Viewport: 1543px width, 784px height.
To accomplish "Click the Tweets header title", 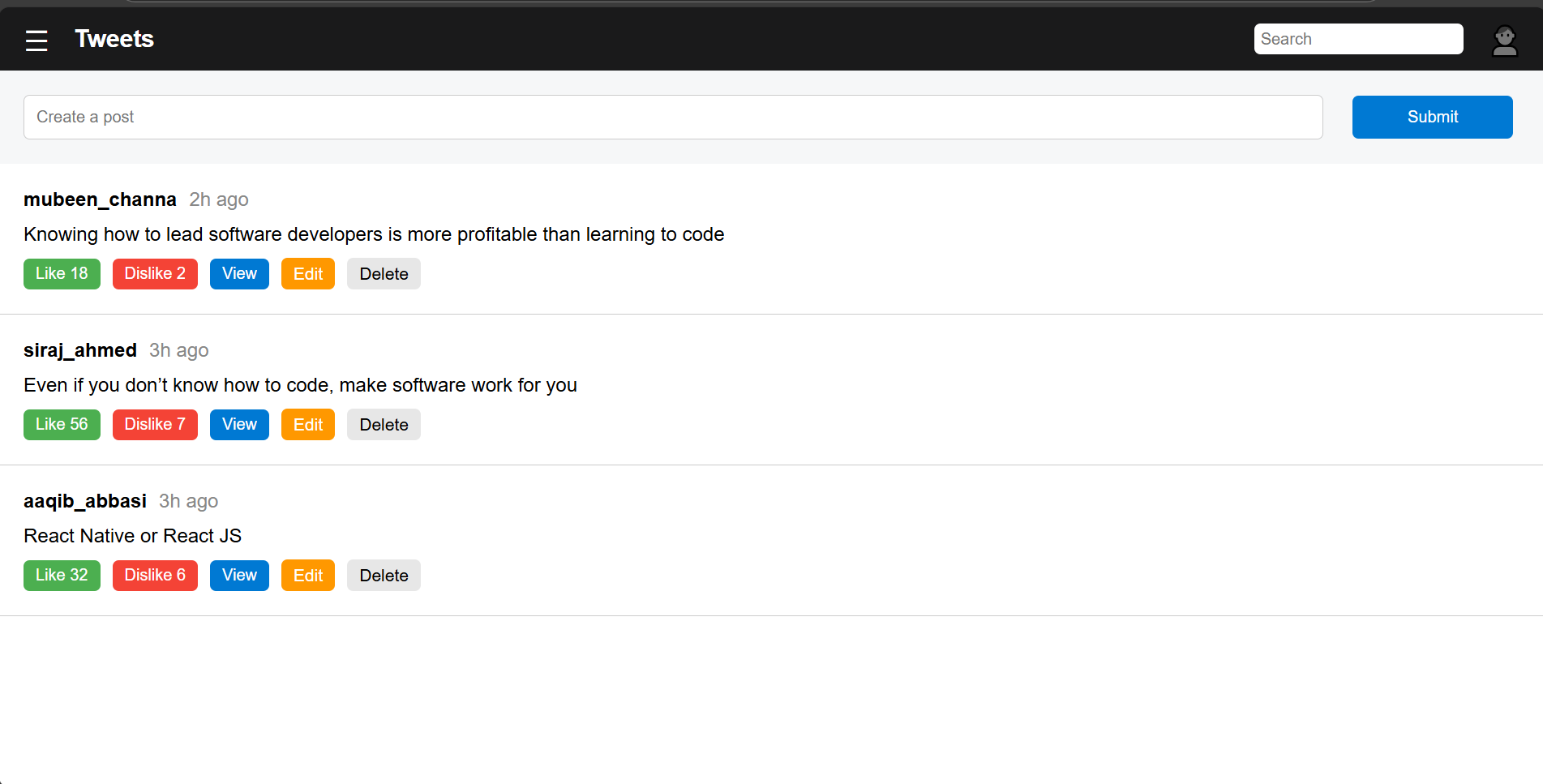I will pyautogui.click(x=114, y=39).
